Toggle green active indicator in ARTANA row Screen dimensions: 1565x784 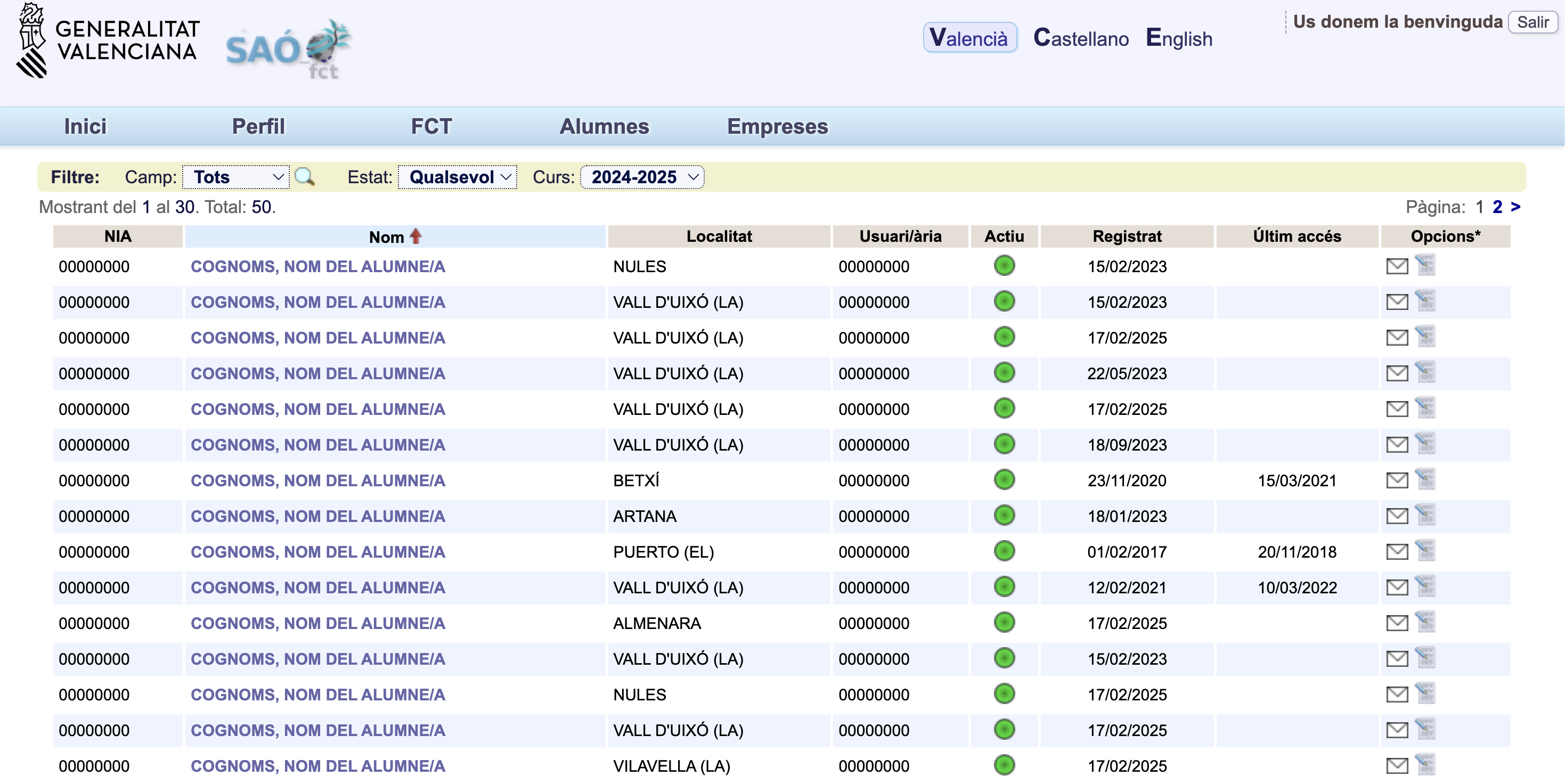1004,516
